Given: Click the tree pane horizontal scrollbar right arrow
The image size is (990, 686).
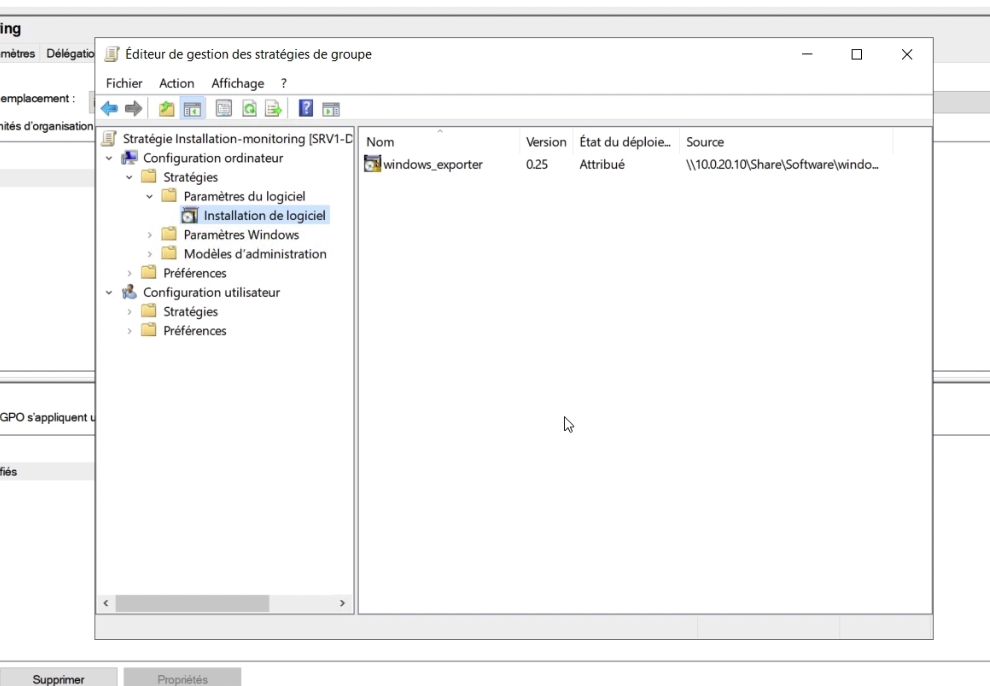Looking at the screenshot, I should pyautogui.click(x=342, y=604).
